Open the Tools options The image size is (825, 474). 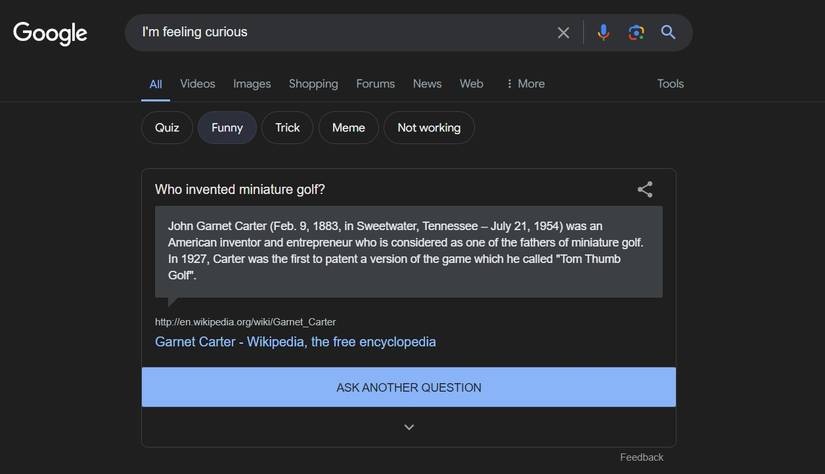pyautogui.click(x=670, y=84)
